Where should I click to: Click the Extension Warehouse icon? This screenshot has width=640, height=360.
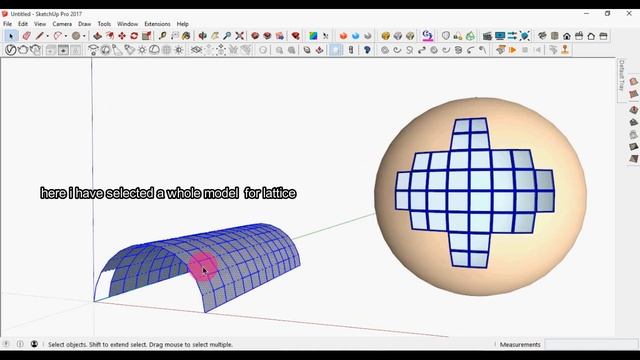(x=280, y=36)
